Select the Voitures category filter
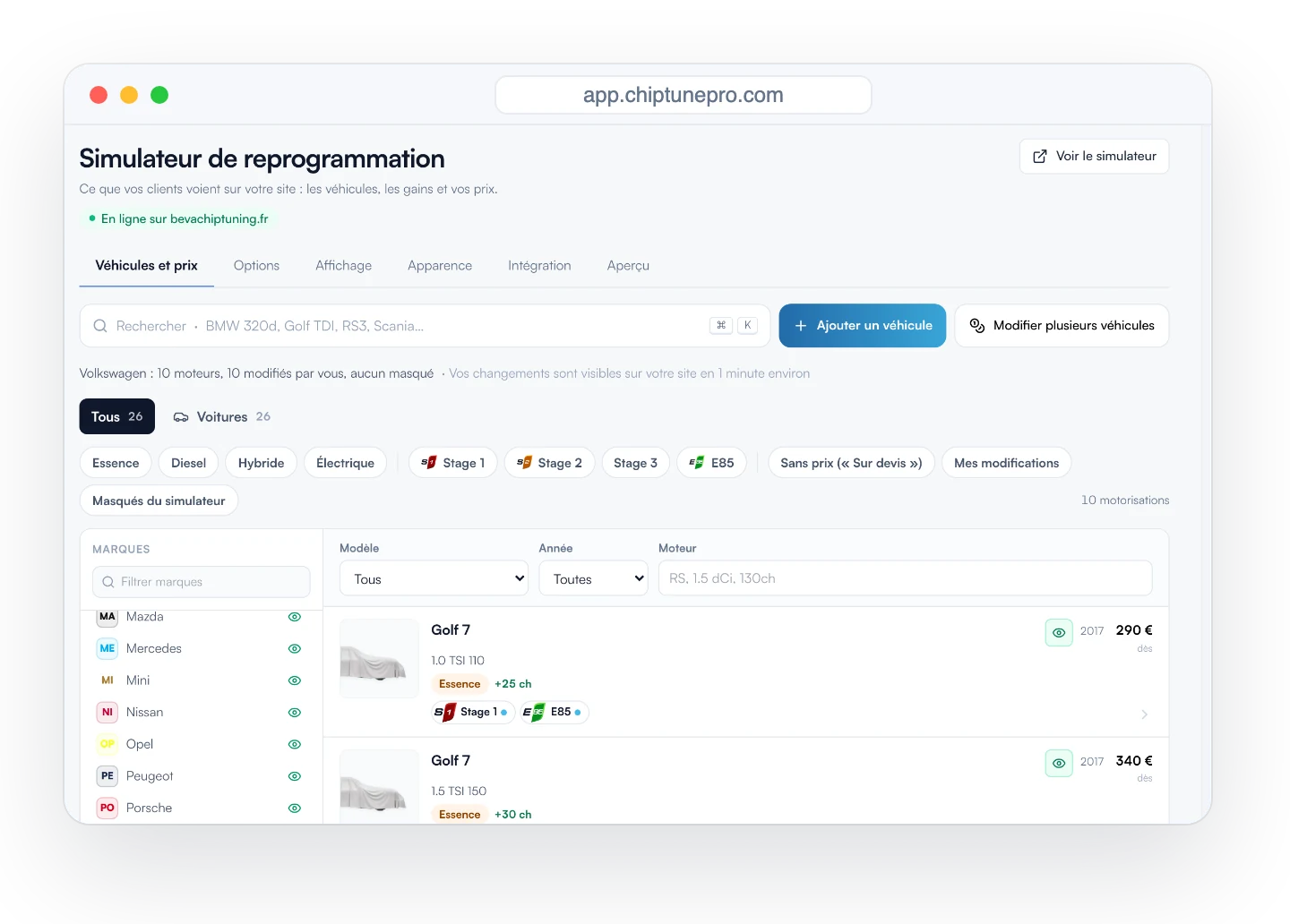The height and width of the screenshot is (924, 1290). (221, 416)
